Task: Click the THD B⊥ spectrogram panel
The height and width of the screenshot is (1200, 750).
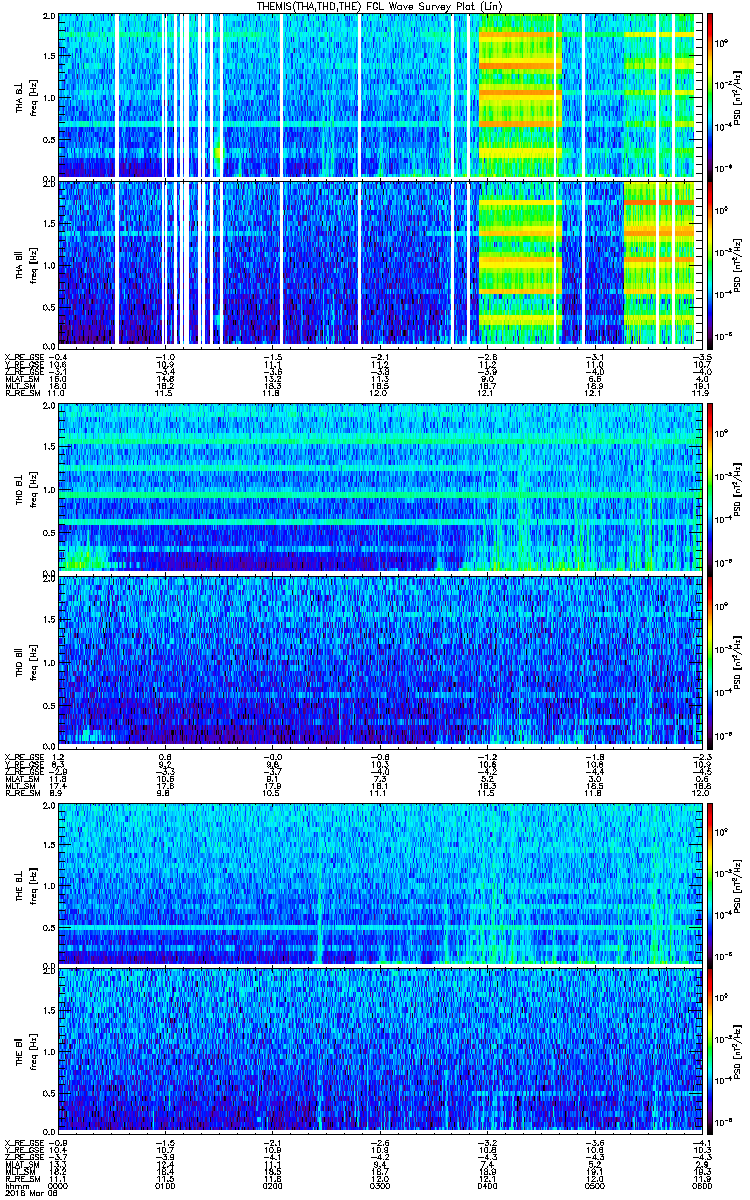Action: (378, 488)
